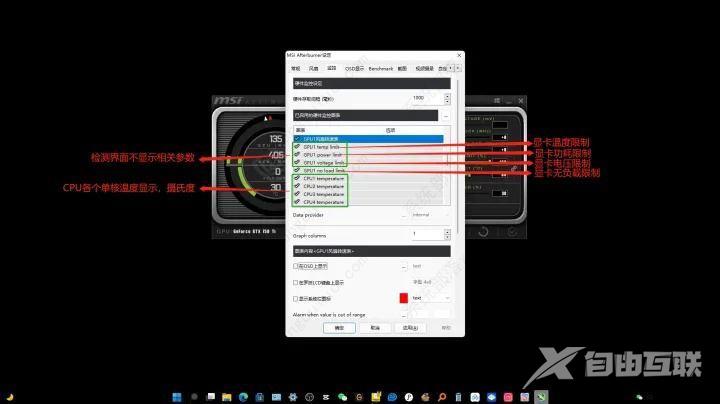Click the polling period 1000 input field
720x404 pixels.
click(428, 98)
